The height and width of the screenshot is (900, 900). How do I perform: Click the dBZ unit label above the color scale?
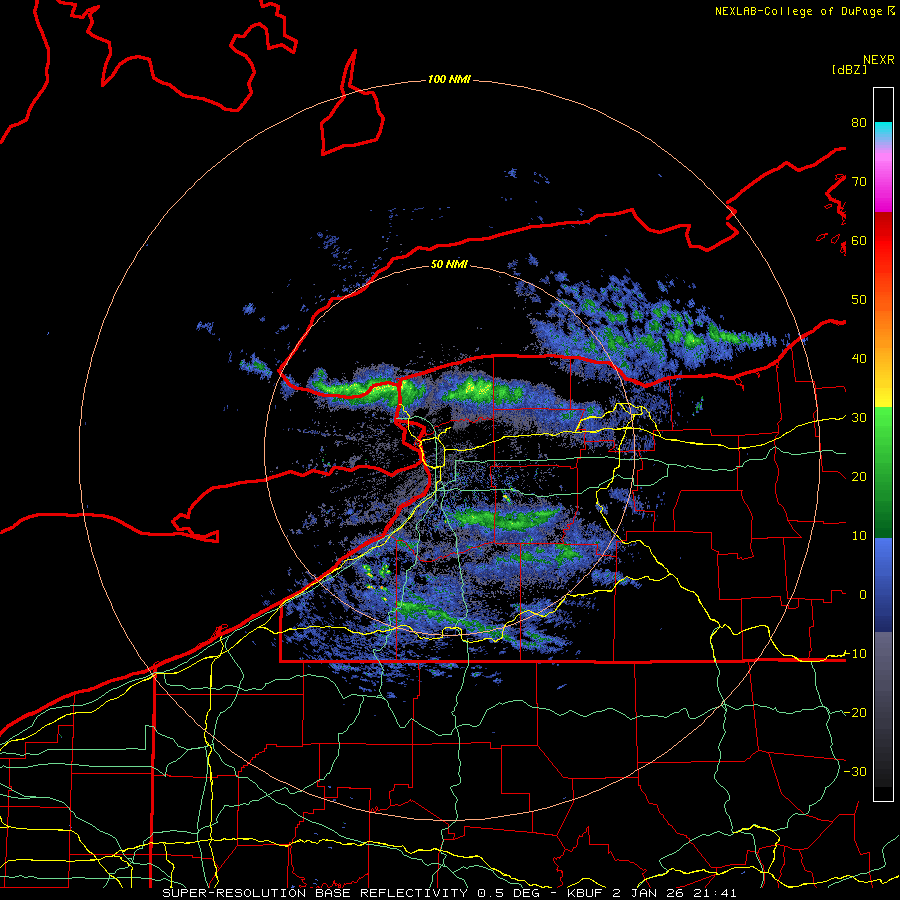pos(849,69)
